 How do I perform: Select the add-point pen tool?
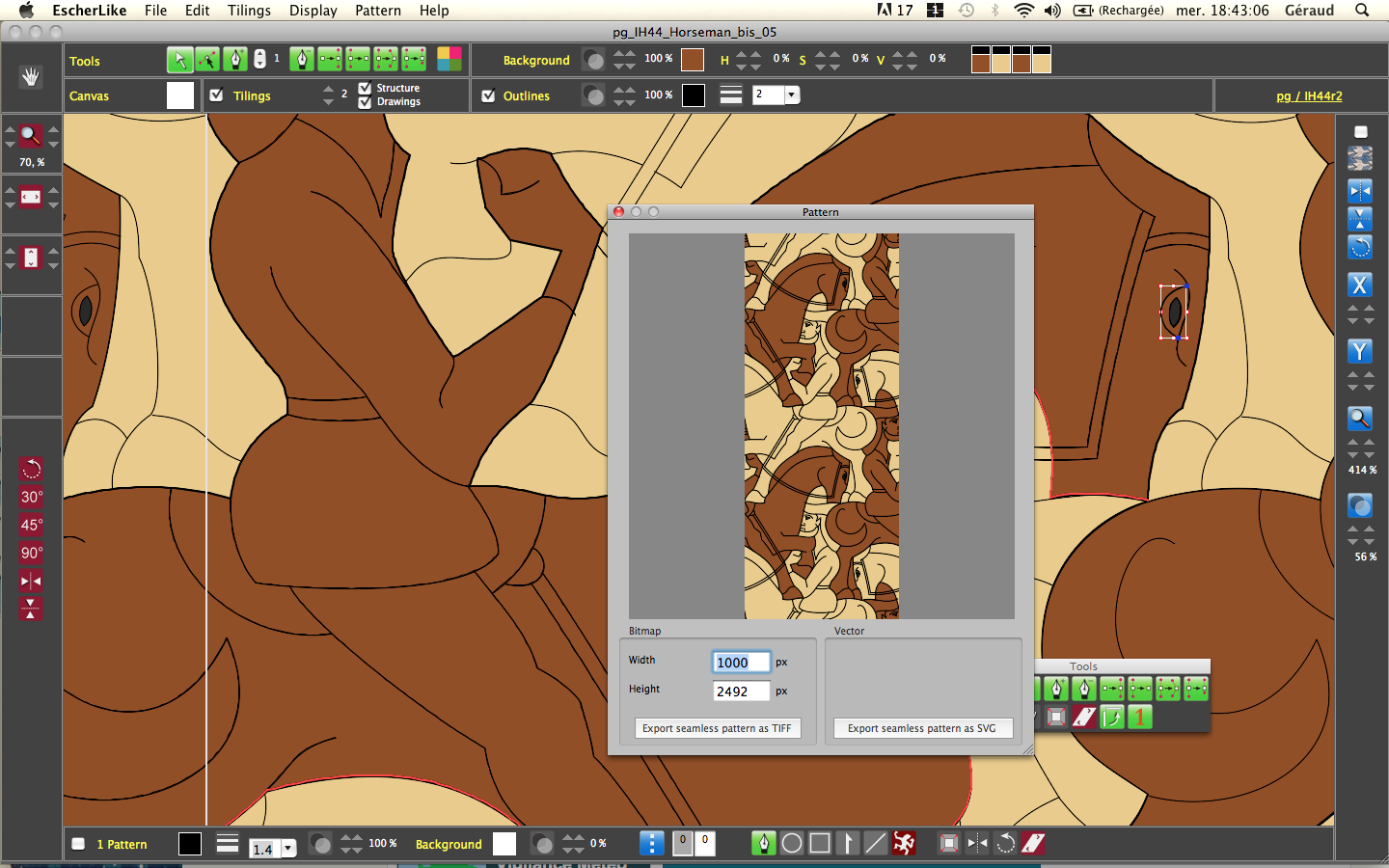point(235,60)
